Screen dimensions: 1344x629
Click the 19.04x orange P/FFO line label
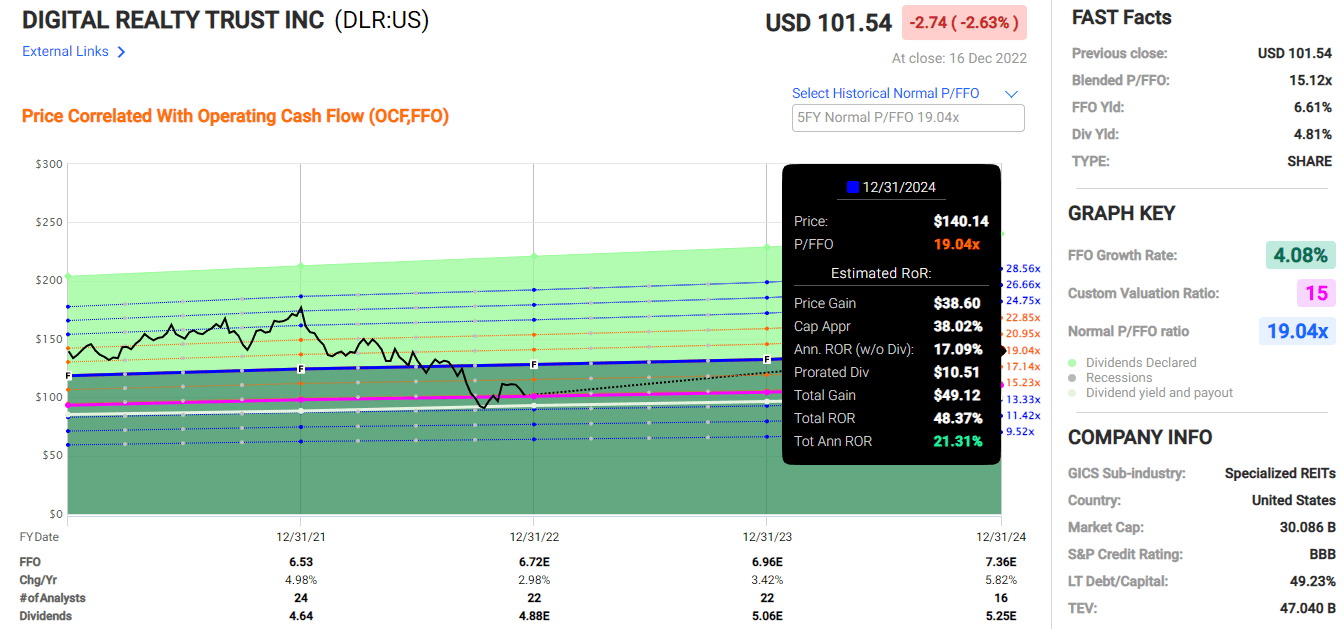[x=1023, y=350]
